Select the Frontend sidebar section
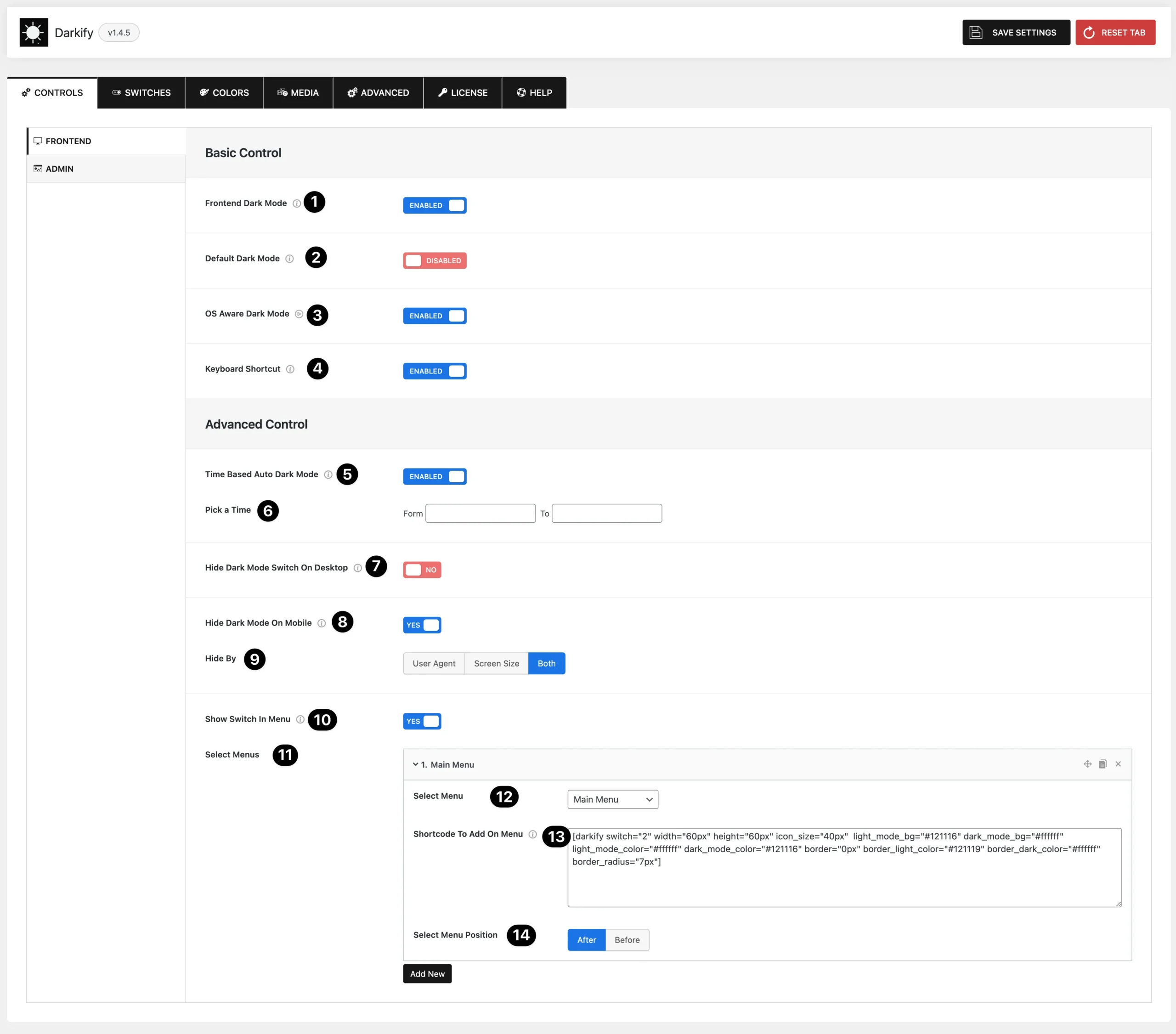The image size is (1176, 1034). tap(107, 141)
